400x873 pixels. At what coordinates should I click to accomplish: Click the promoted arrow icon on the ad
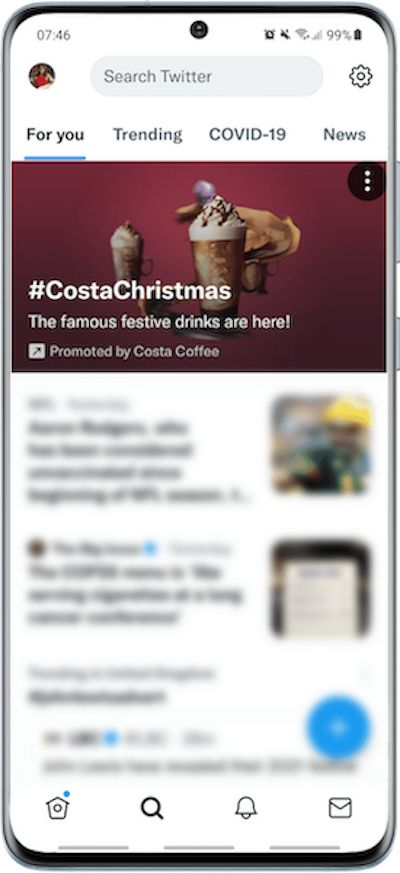pos(37,351)
